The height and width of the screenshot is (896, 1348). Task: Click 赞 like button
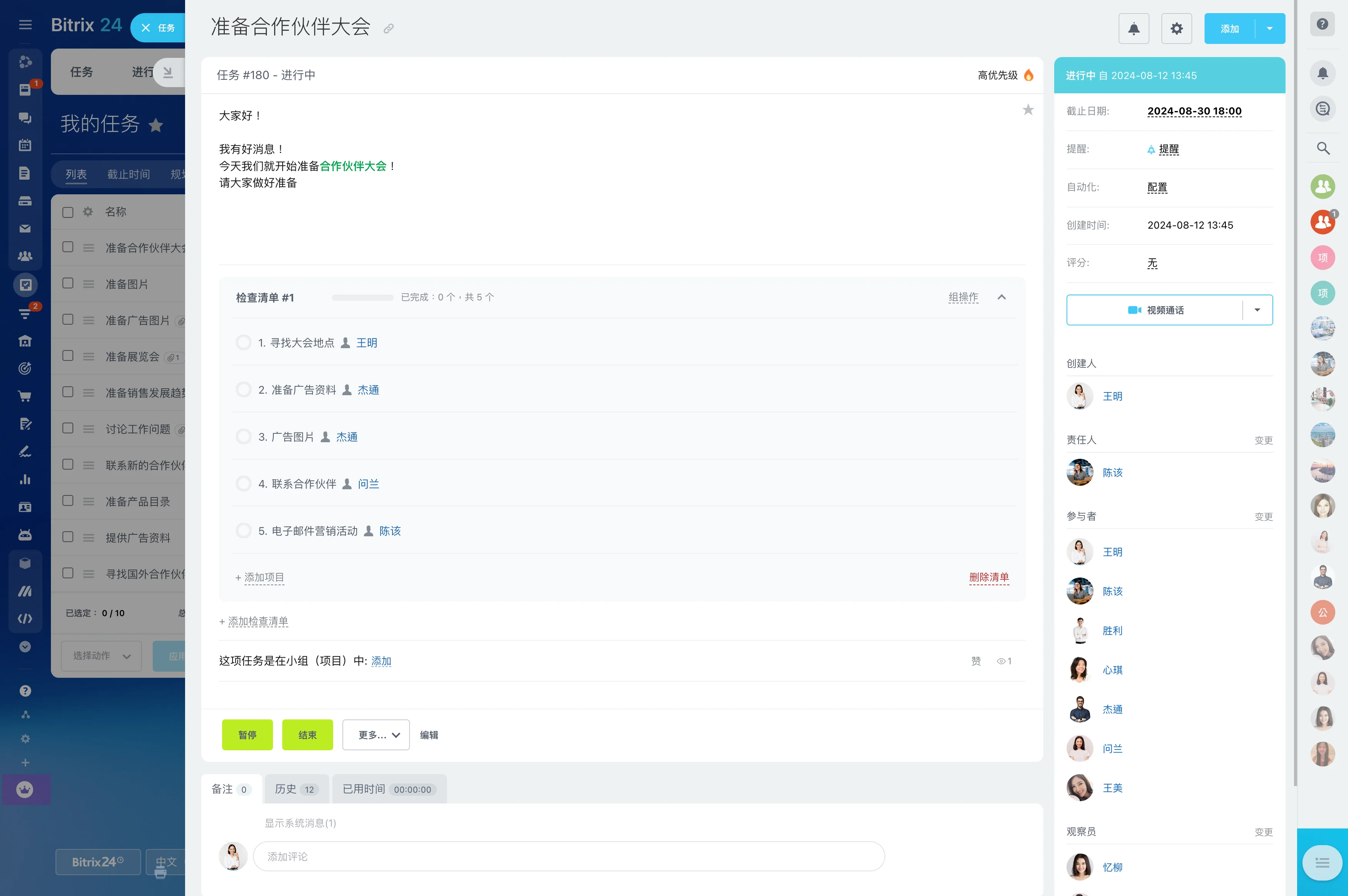pyautogui.click(x=976, y=661)
